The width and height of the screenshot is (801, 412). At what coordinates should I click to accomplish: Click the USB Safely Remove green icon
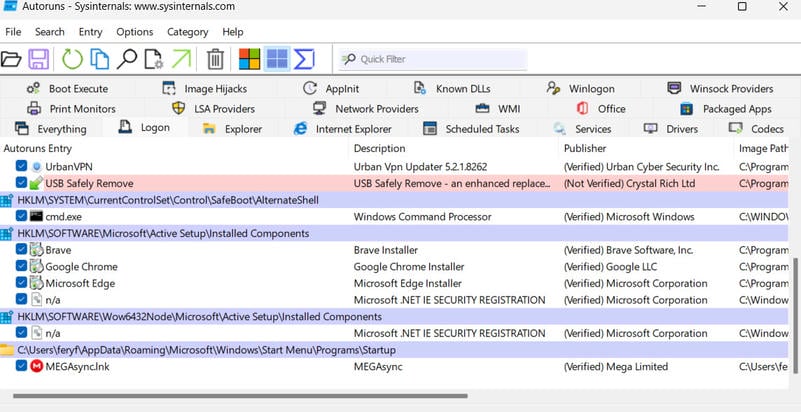click(x=36, y=183)
